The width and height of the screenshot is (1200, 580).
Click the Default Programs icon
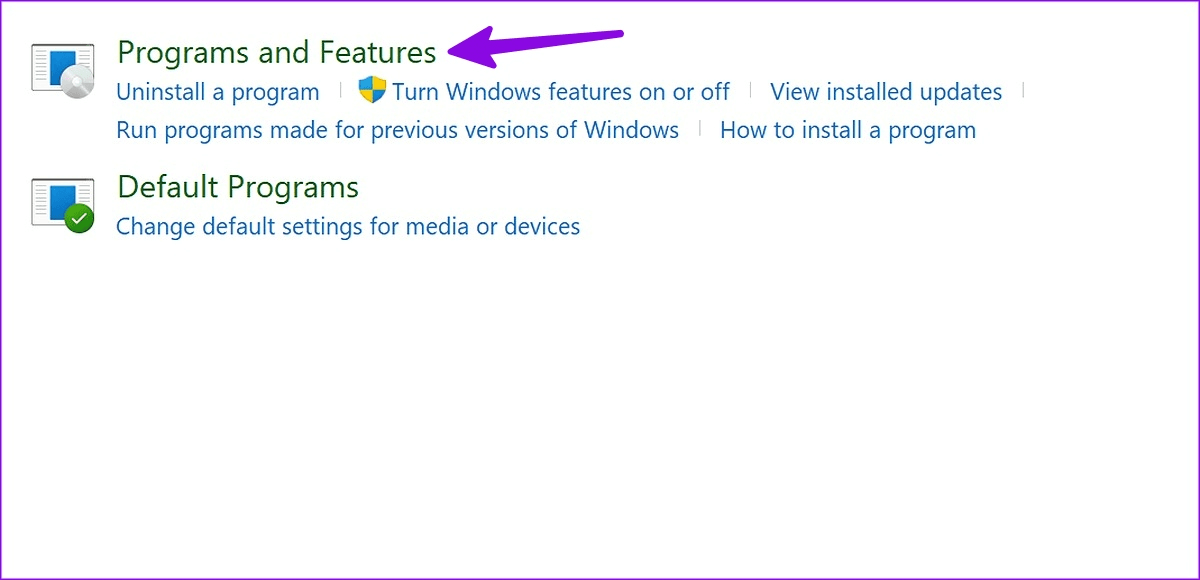[62, 204]
